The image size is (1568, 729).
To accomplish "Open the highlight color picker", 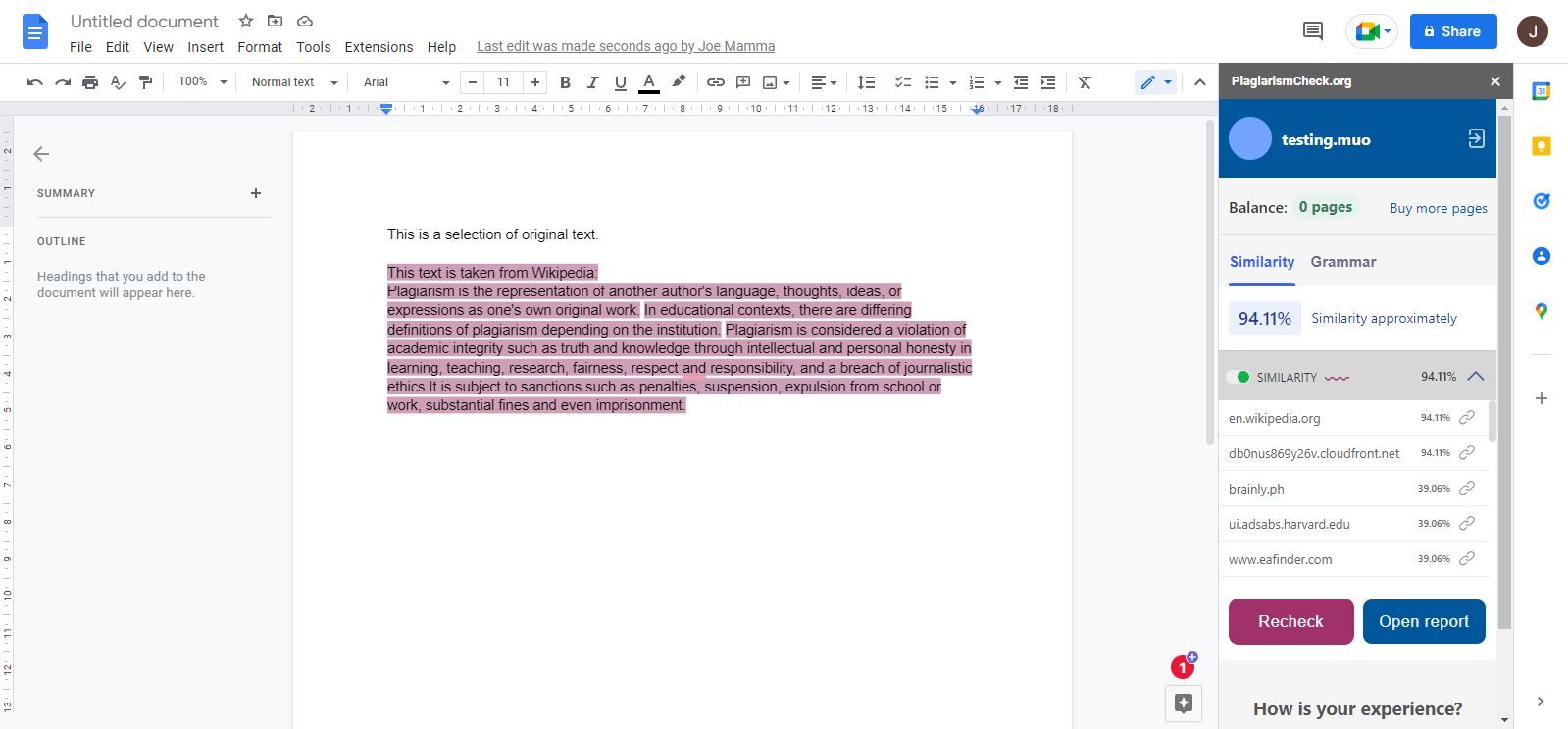I will click(x=679, y=82).
